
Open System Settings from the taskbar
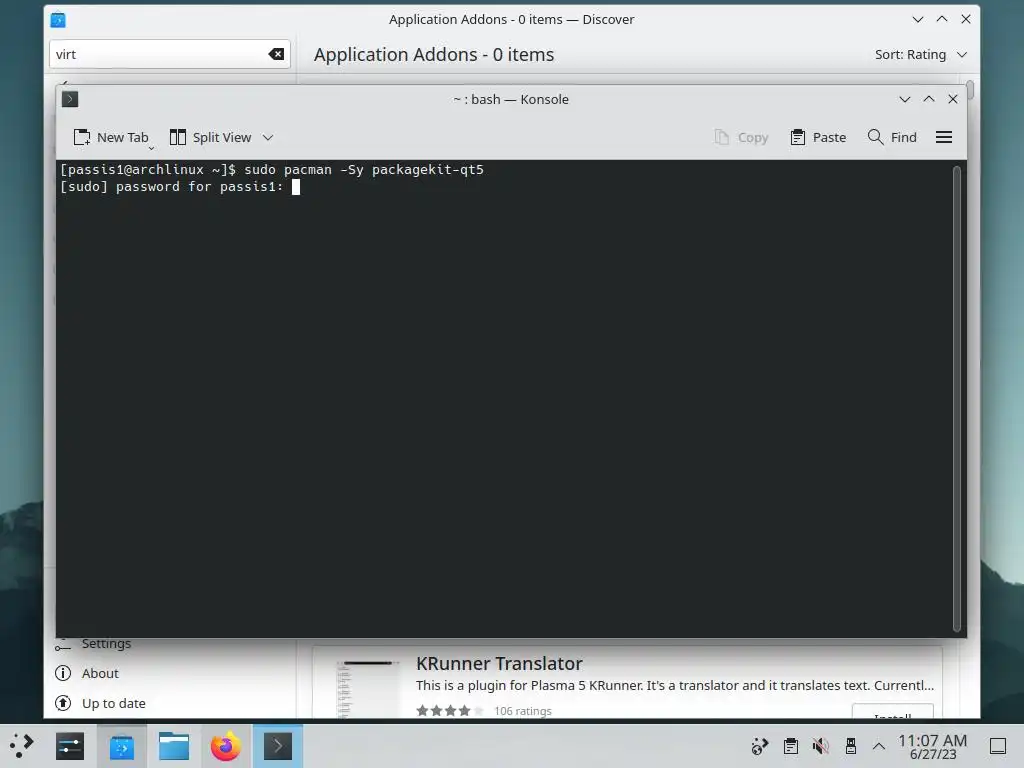click(x=70, y=746)
